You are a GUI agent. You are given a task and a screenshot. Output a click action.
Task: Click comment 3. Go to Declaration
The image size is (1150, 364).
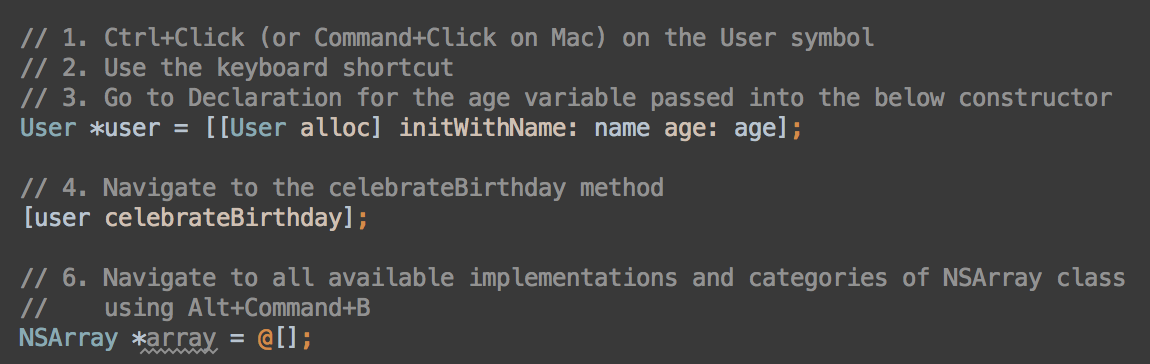566,98
